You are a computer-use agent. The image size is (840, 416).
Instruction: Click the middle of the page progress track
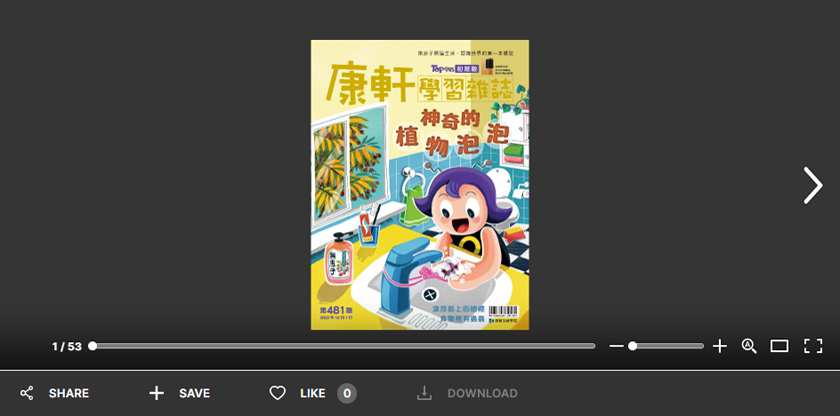coord(342,346)
